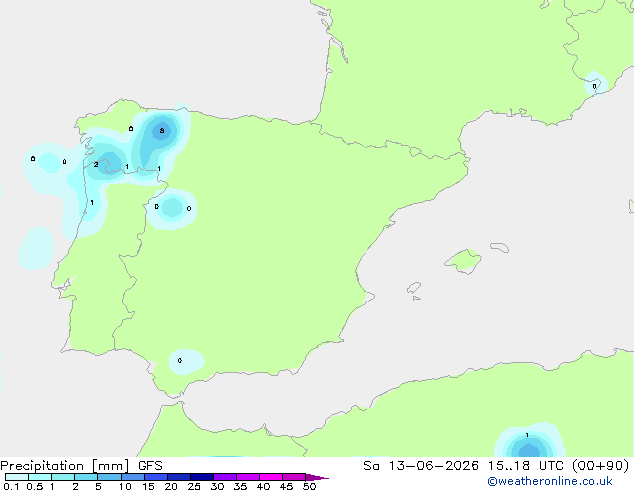Click the "0" value on the French Riviera
The image size is (634, 490).
(594, 86)
